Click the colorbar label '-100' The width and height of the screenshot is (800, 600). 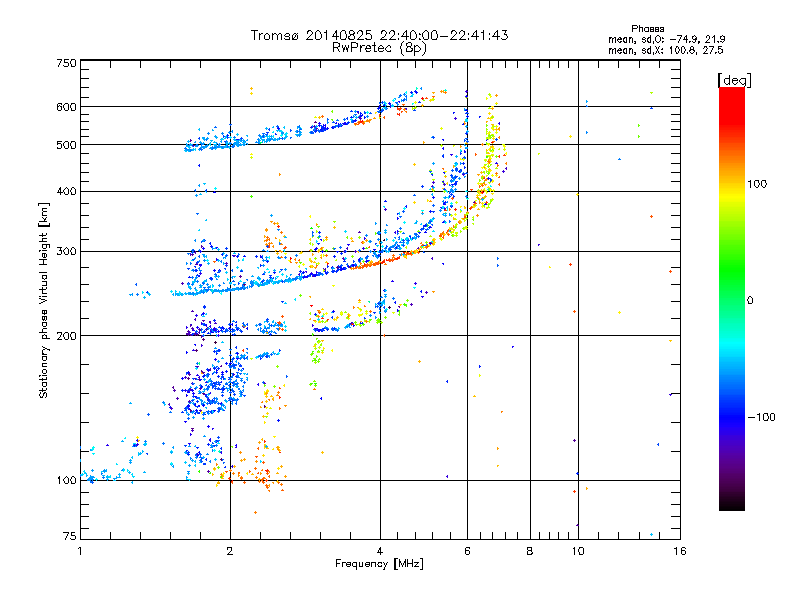pyautogui.click(x=762, y=417)
